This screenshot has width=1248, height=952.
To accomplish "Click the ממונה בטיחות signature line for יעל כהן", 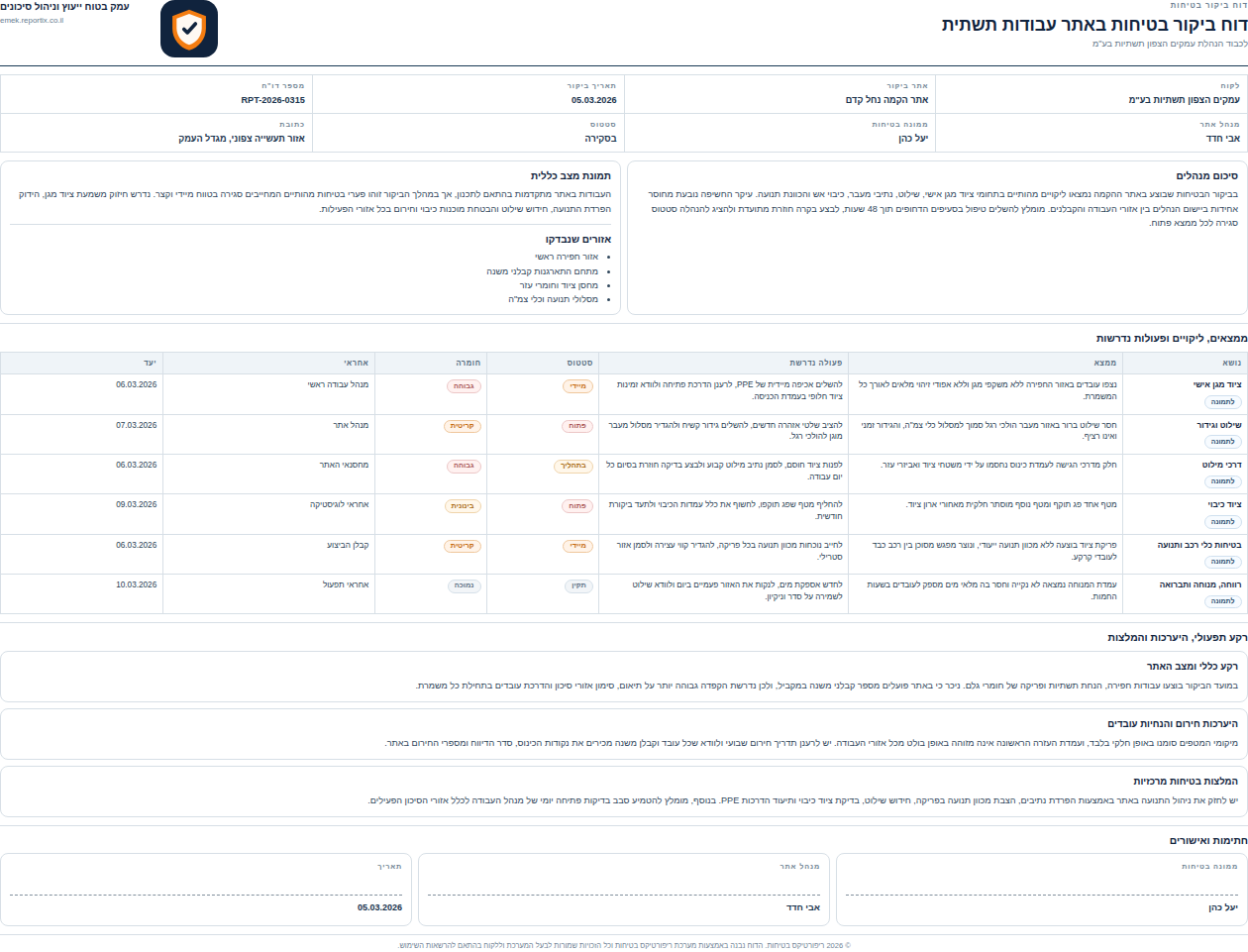I will pyautogui.click(x=1041, y=895).
